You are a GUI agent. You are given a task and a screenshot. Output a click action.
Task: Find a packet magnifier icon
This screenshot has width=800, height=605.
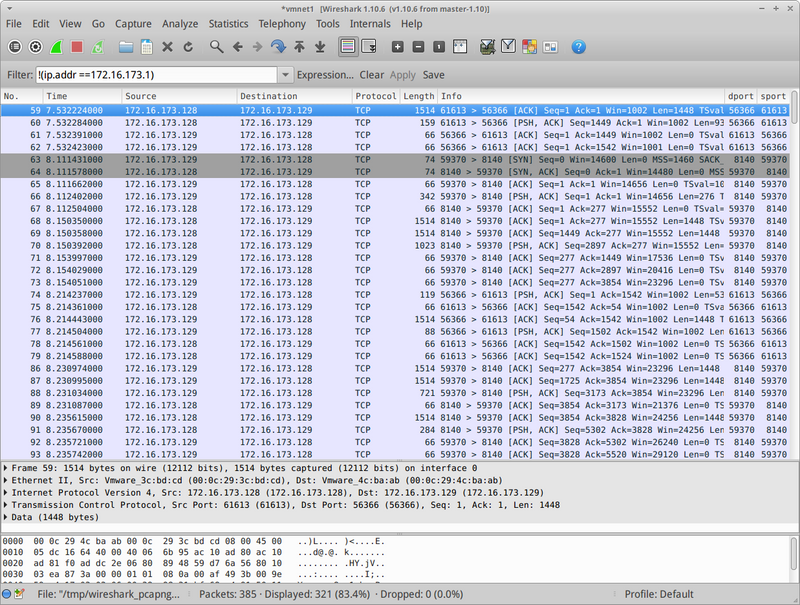(216, 47)
